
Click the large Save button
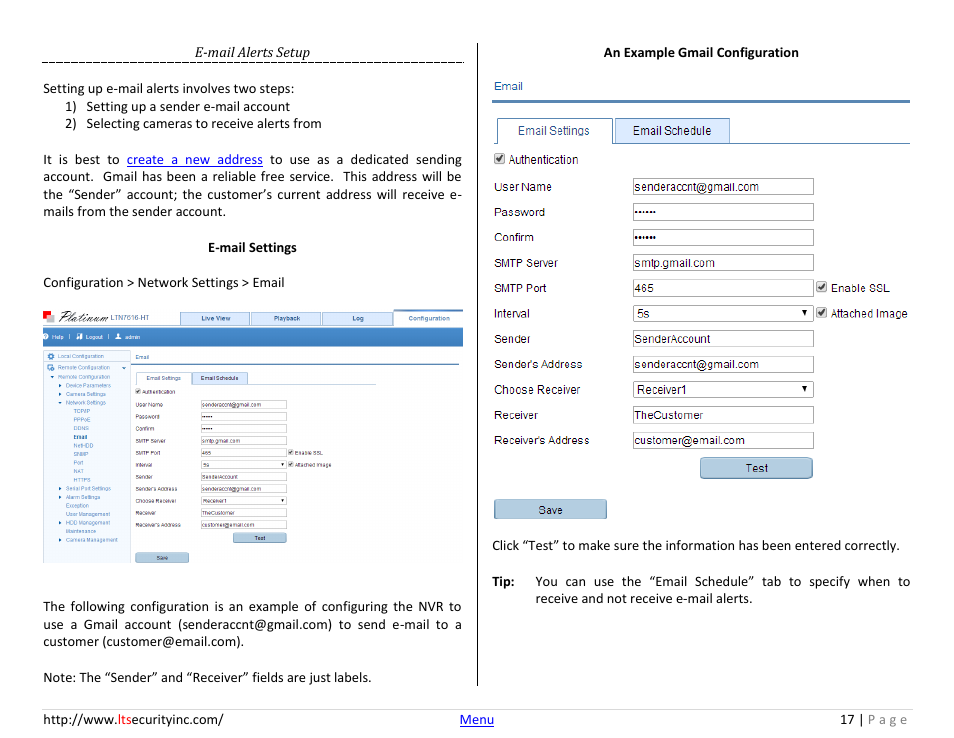point(550,510)
